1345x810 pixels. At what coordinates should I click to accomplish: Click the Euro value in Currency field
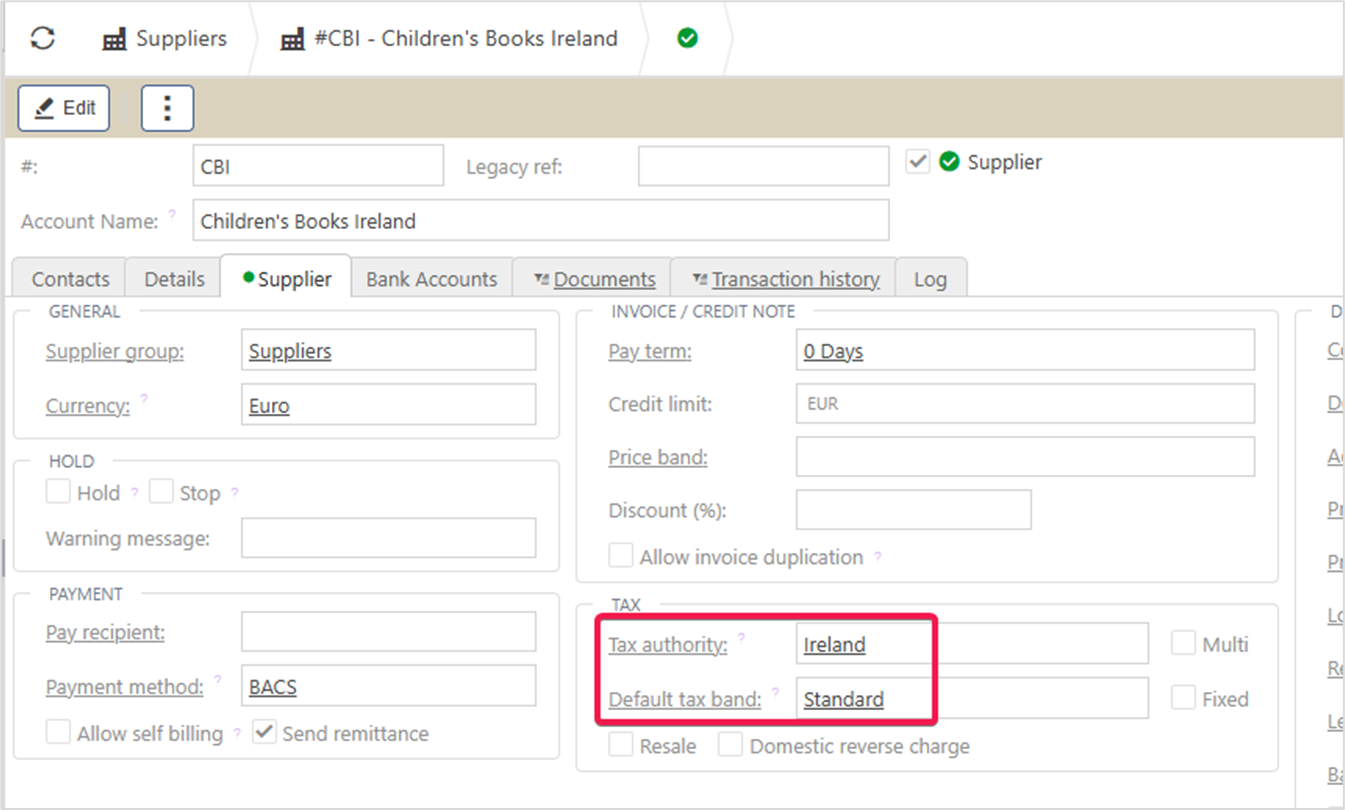point(269,406)
